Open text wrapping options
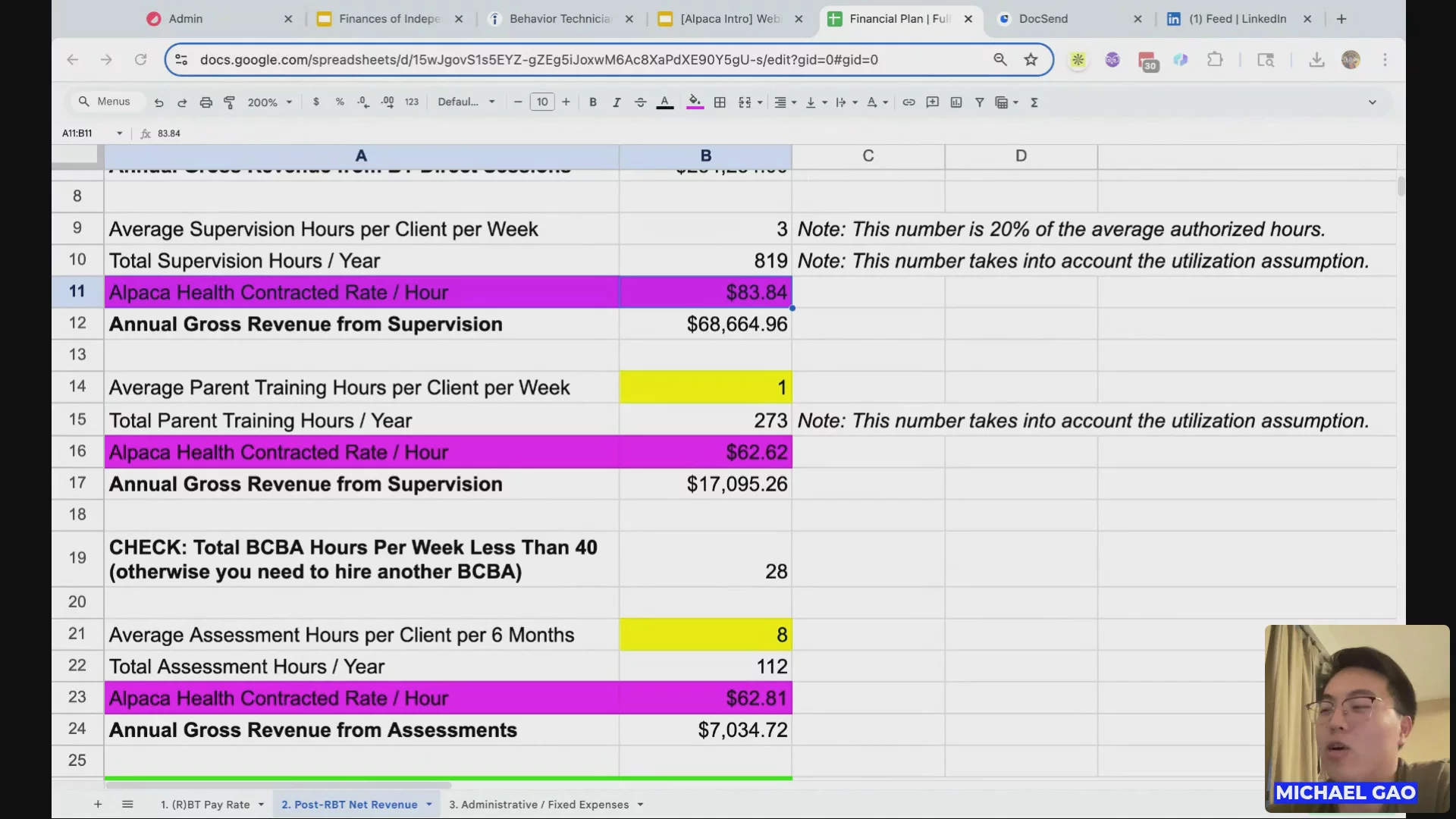Image resolution: width=1456 pixels, height=819 pixels. click(x=846, y=102)
